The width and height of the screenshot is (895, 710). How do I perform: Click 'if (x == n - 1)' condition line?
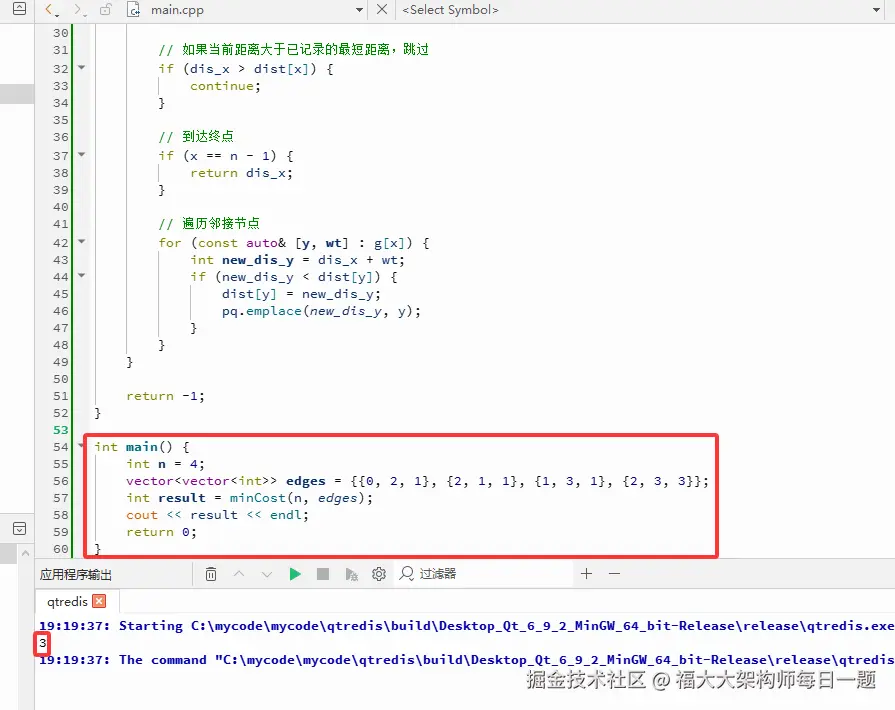tap(226, 156)
